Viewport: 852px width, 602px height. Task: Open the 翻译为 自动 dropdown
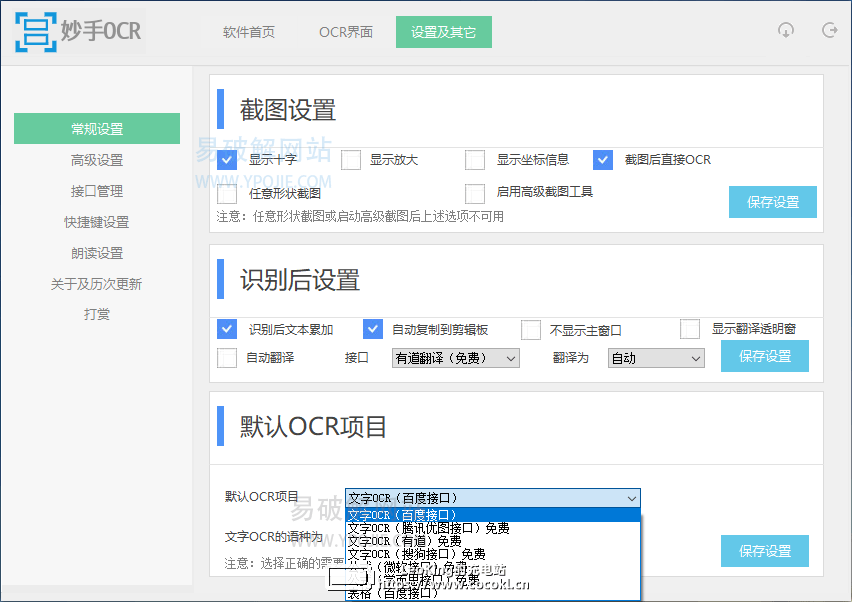point(656,358)
